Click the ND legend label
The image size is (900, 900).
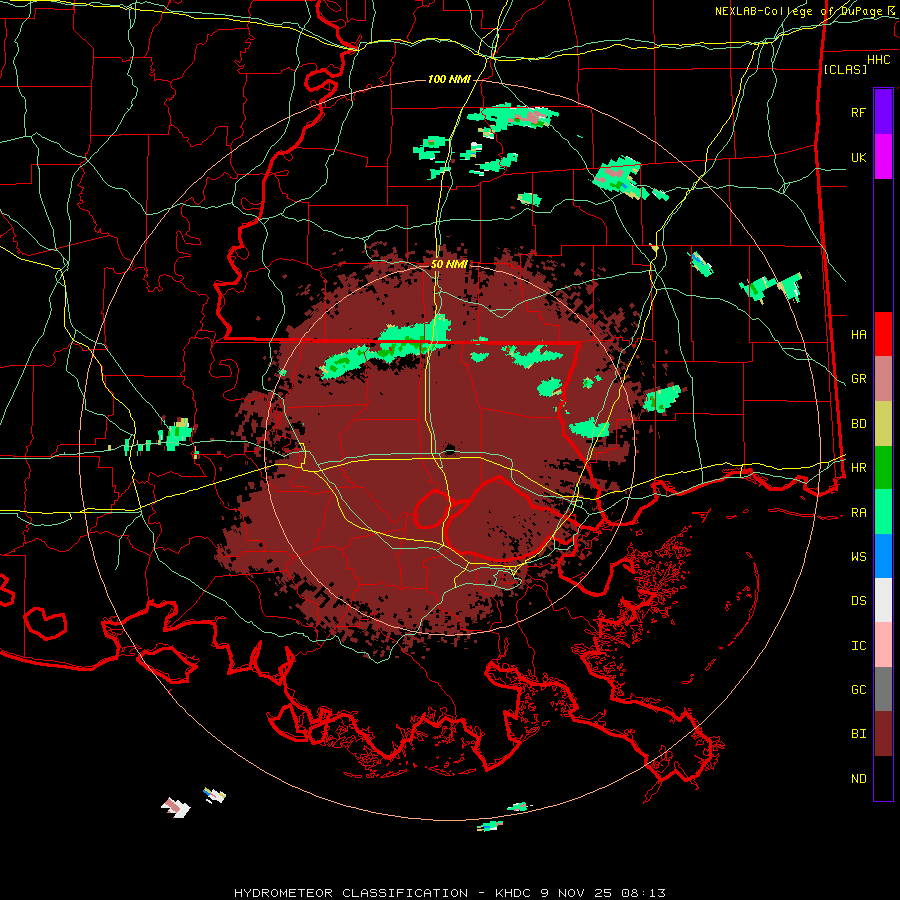pos(858,778)
